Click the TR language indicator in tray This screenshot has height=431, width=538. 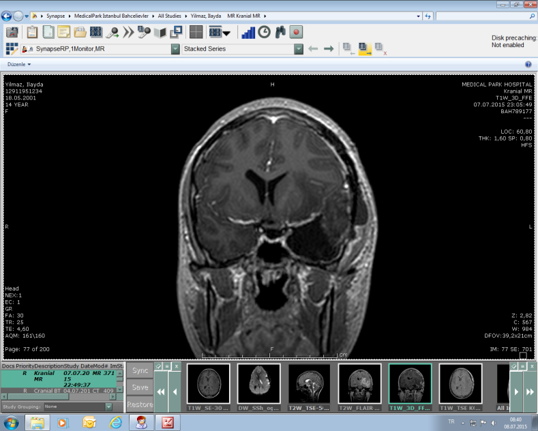pos(451,422)
